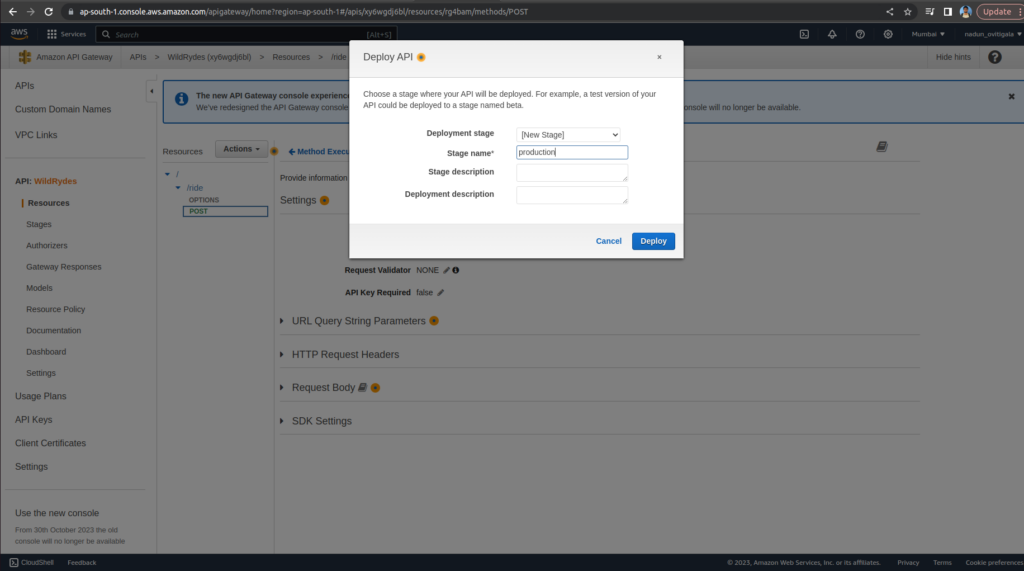Open Authorizers under the WildRydes API
This screenshot has height=571, width=1024.
(x=46, y=246)
